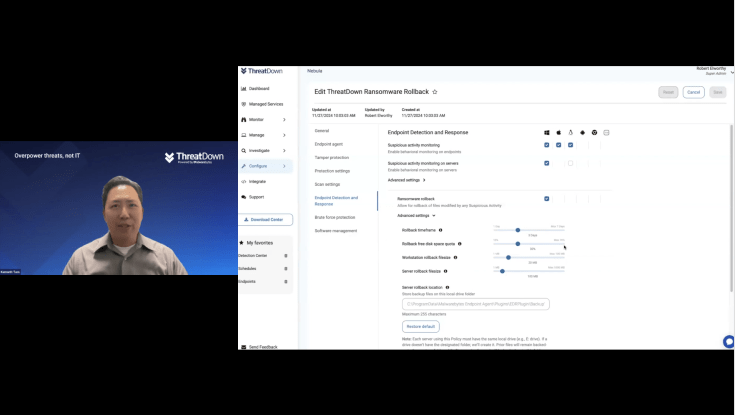Click the Android platform column icon
This screenshot has height=415, width=735.
(582, 133)
